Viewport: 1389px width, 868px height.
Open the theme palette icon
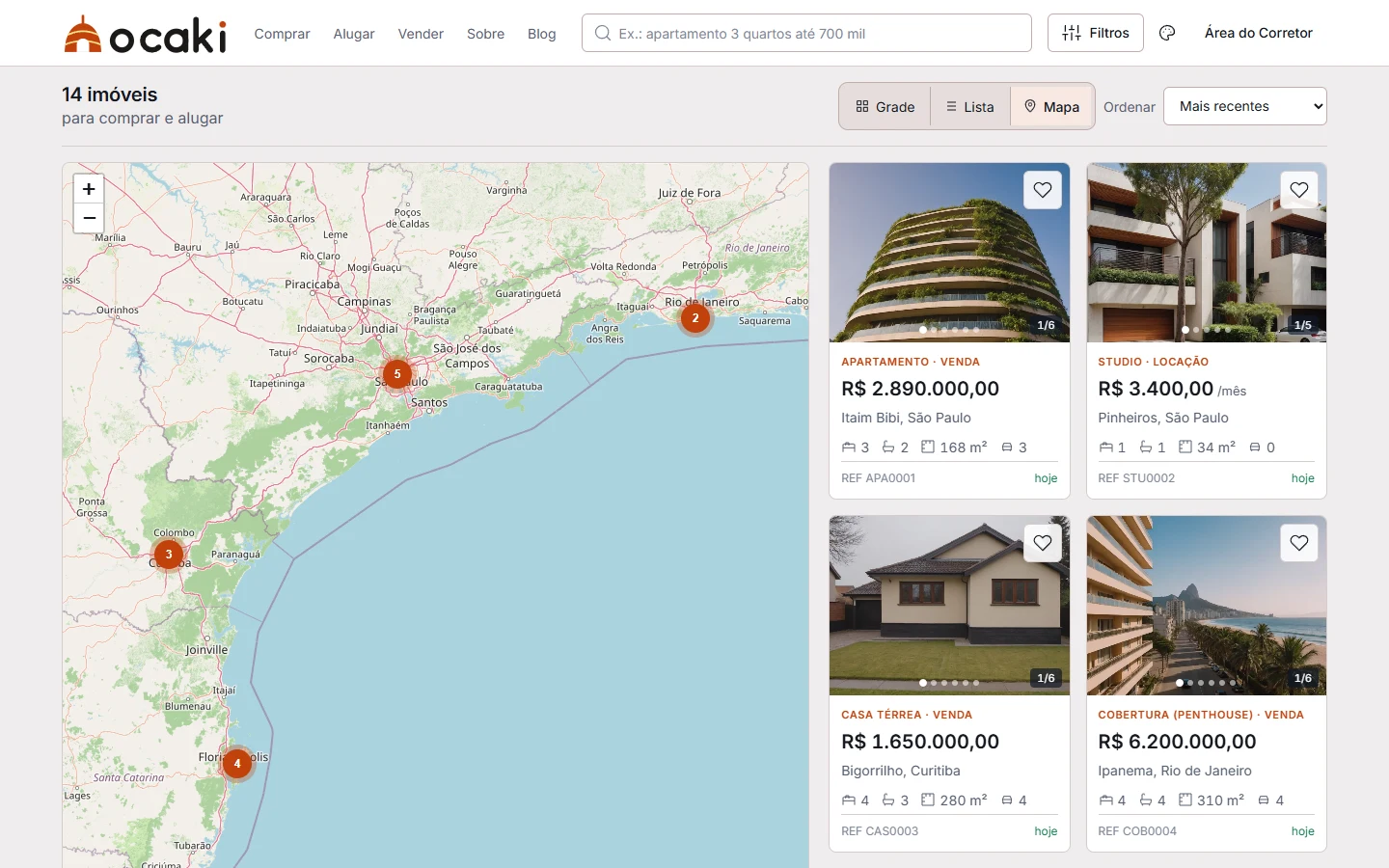[x=1167, y=33]
